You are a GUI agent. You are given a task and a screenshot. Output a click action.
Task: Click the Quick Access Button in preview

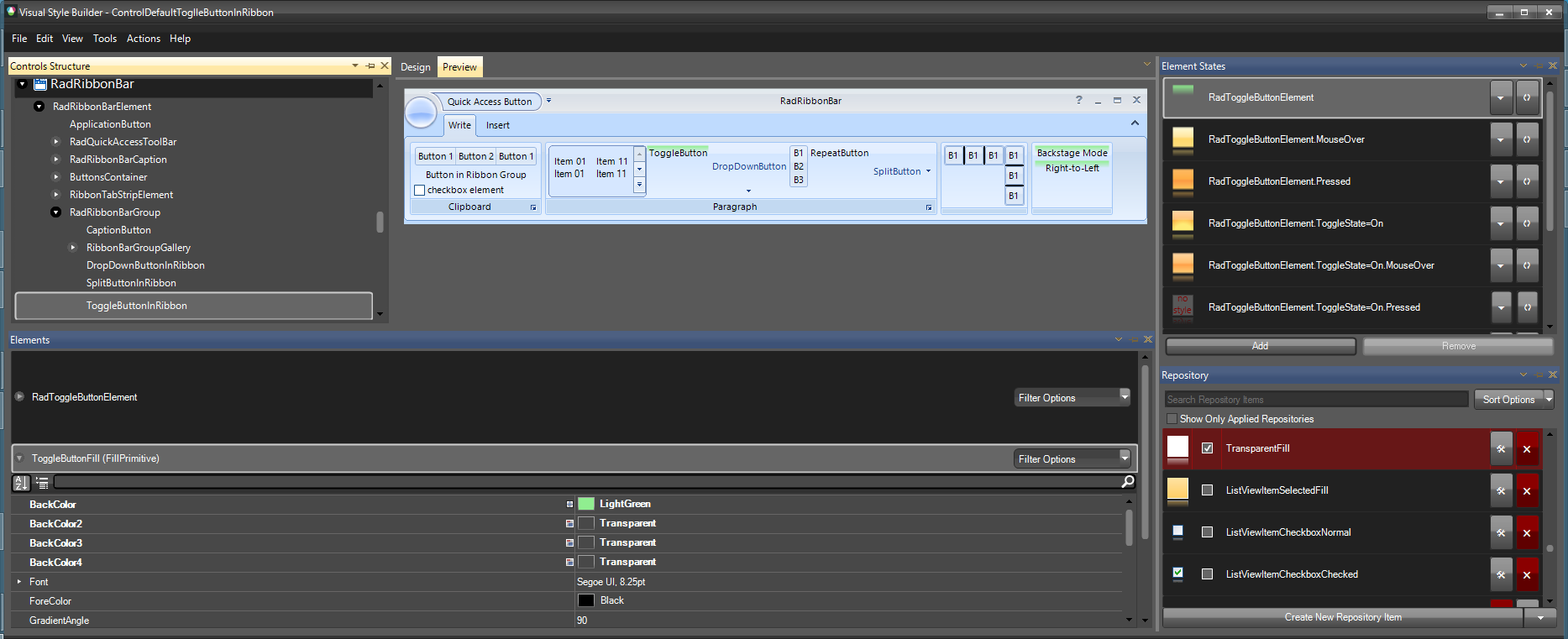click(x=490, y=102)
